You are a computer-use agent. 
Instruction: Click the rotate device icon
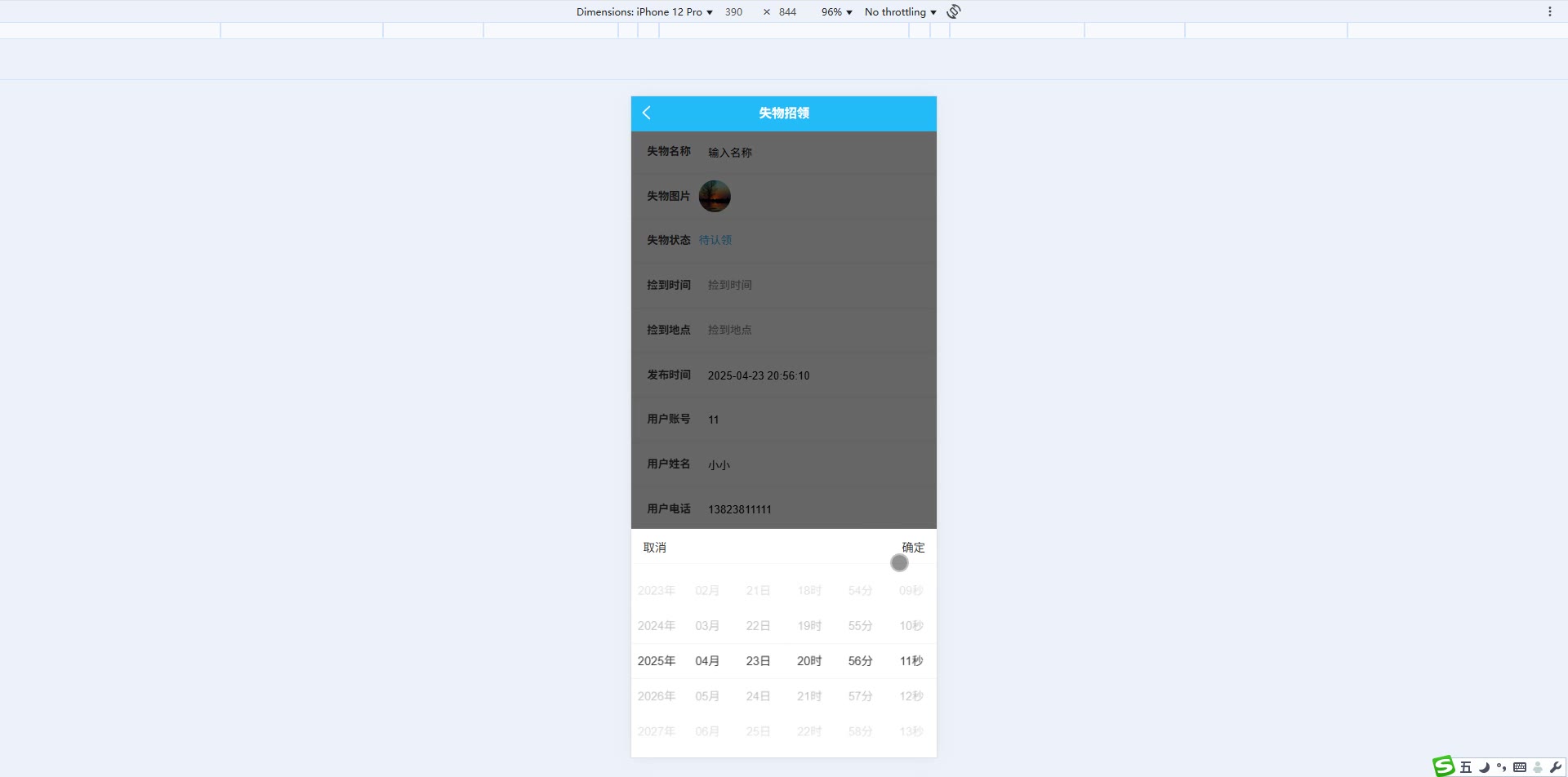tap(954, 11)
